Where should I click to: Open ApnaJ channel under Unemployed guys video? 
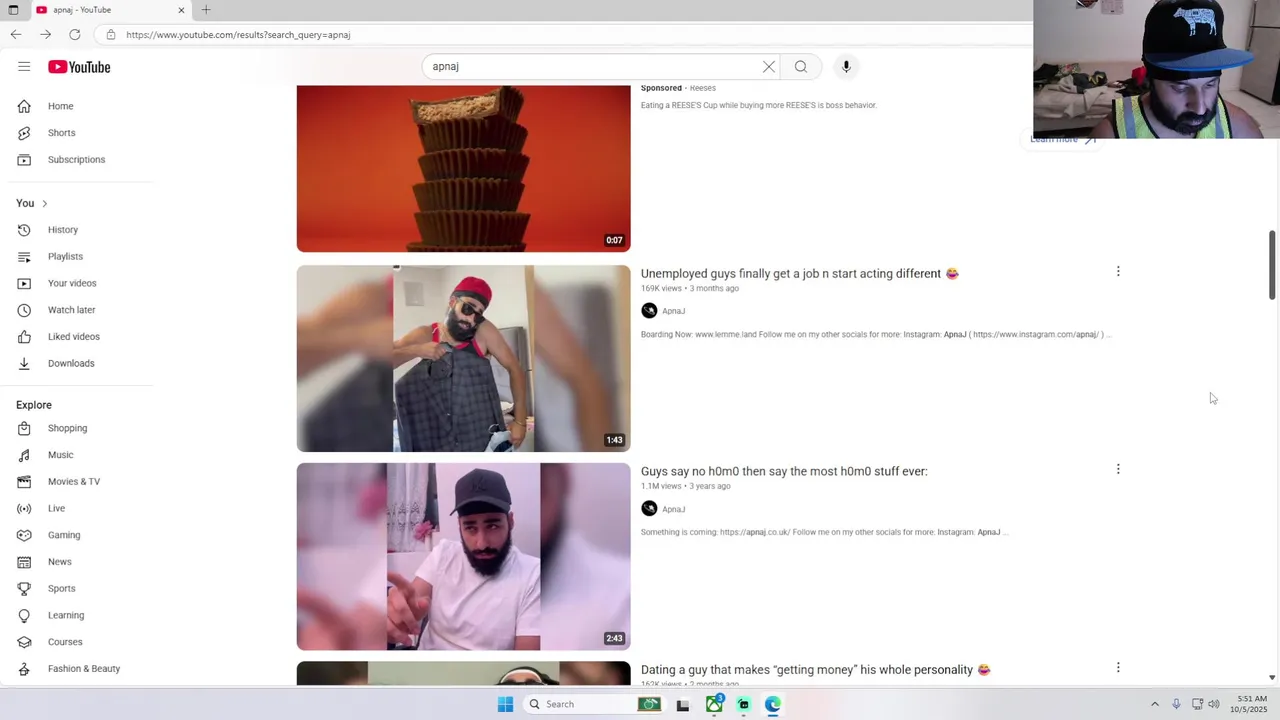pos(673,311)
